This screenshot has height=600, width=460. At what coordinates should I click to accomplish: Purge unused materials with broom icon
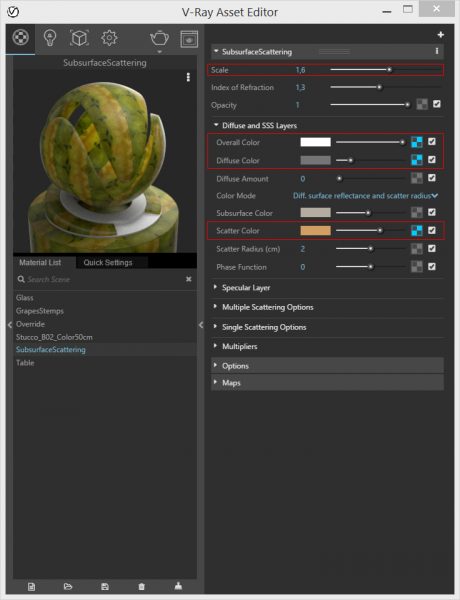pos(178,586)
